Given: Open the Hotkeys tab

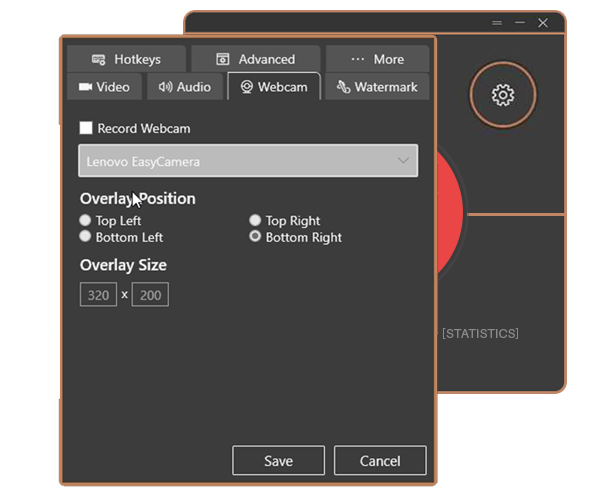Looking at the screenshot, I should pos(126,59).
